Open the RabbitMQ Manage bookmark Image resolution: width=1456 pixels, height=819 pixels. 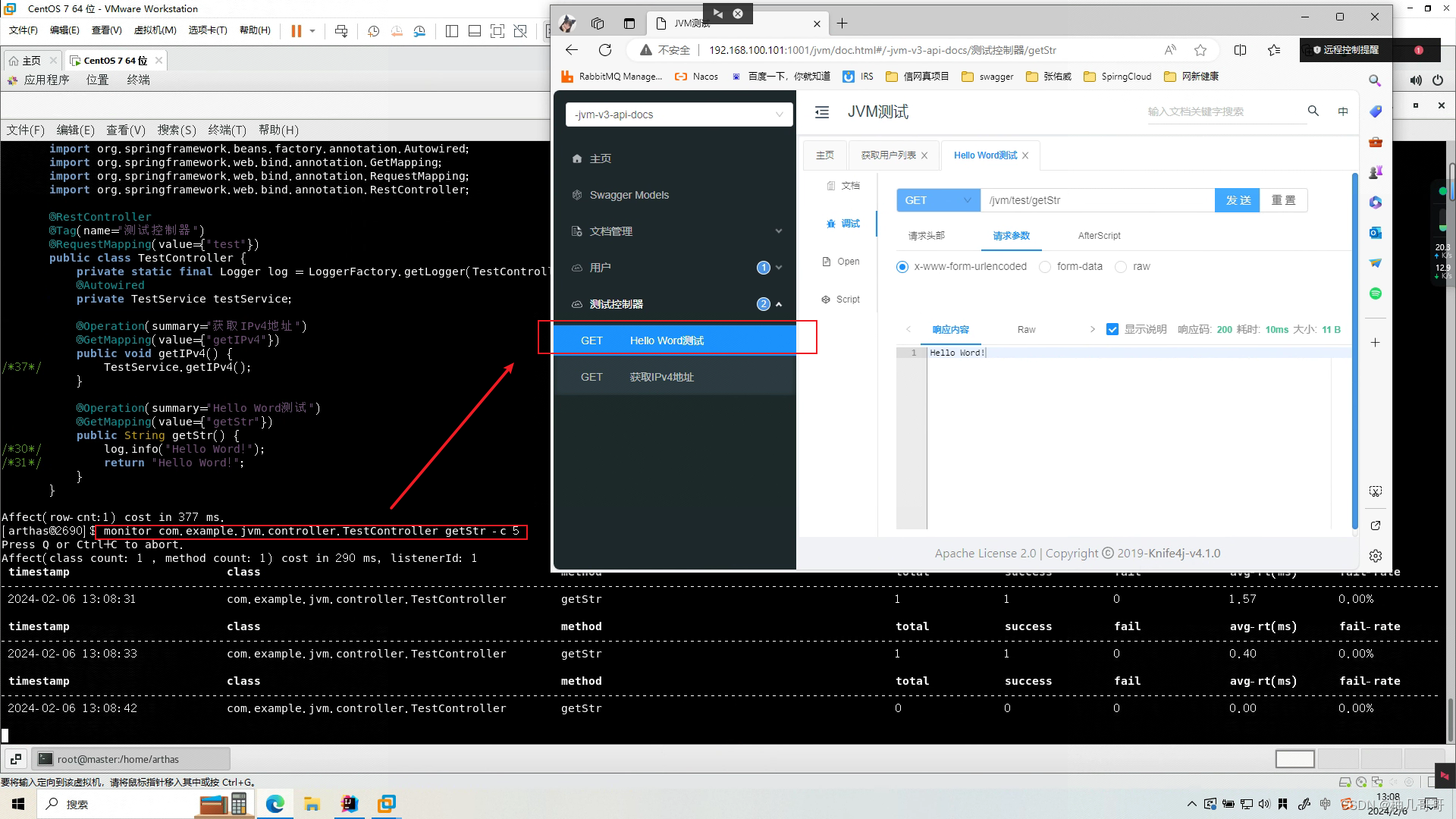pos(611,77)
